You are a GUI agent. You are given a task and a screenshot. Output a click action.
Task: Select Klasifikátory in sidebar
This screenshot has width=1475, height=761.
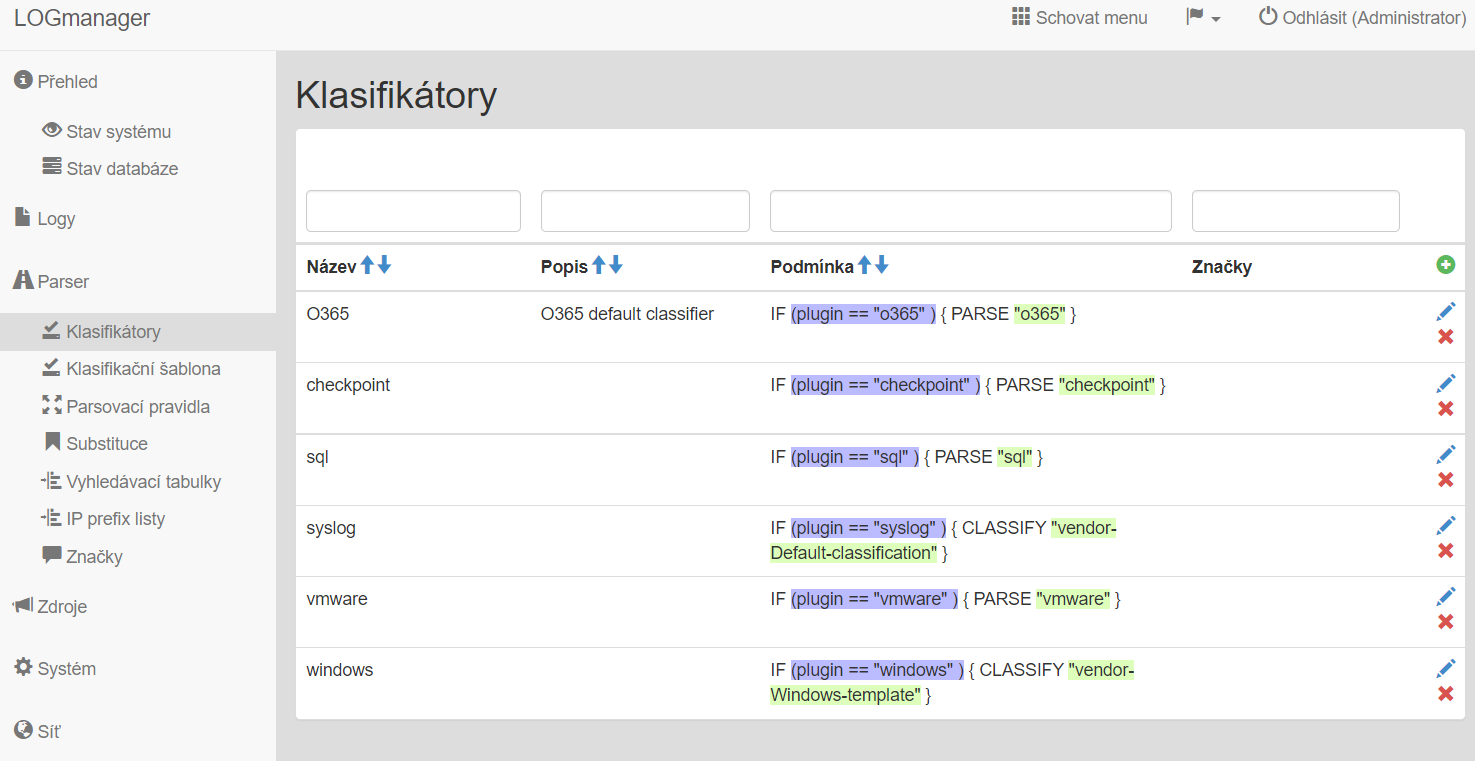tap(138, 332)
